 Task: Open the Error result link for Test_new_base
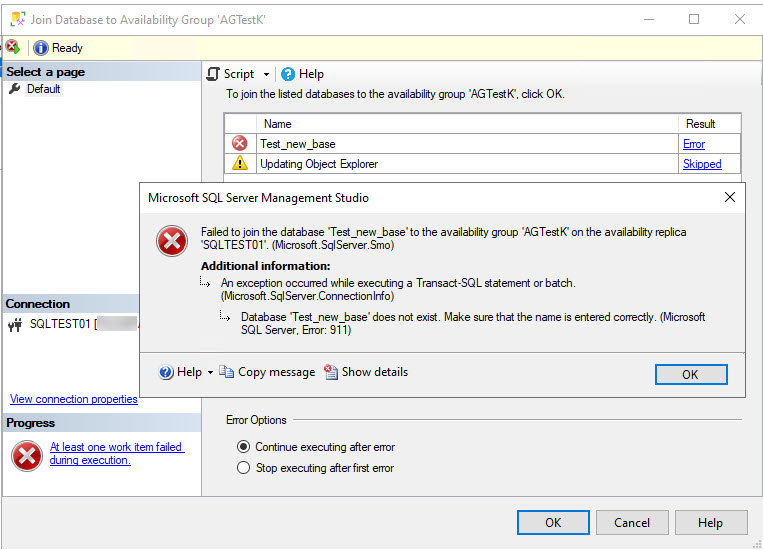pos(694,144)
